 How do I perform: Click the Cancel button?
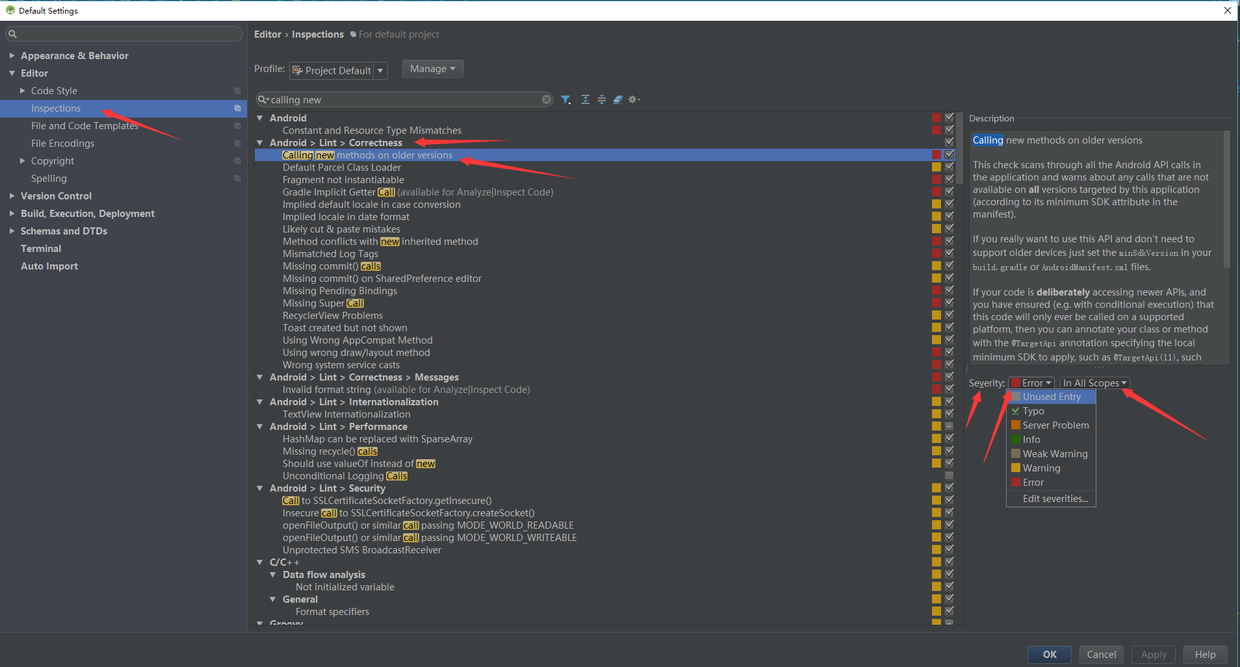click(1101, 654)
